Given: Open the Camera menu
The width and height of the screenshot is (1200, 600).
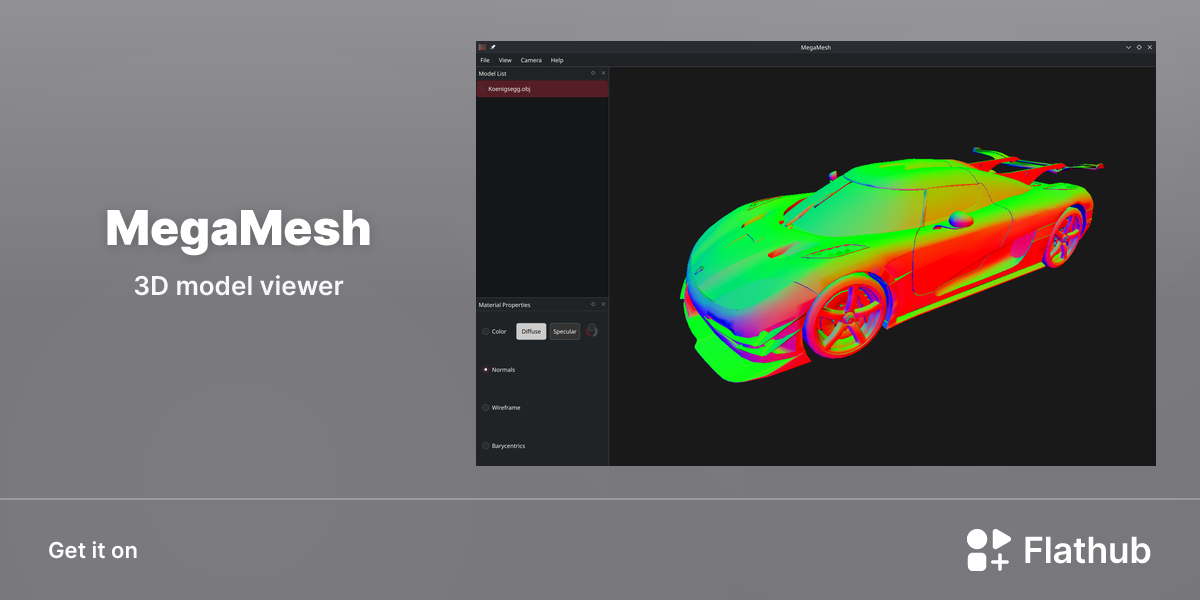Looking at the screenshot, I should point(531,60).
